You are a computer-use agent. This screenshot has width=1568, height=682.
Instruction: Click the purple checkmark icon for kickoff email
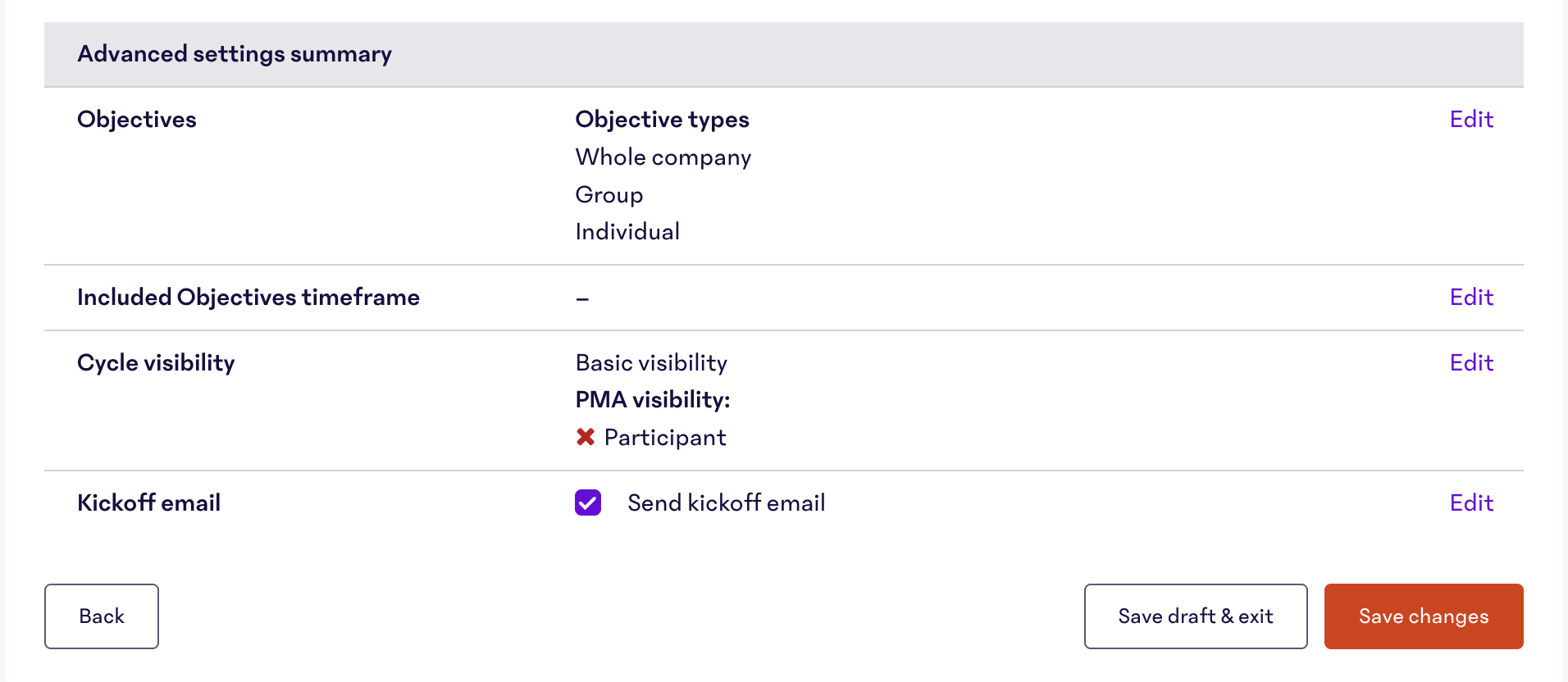(587, 502)
